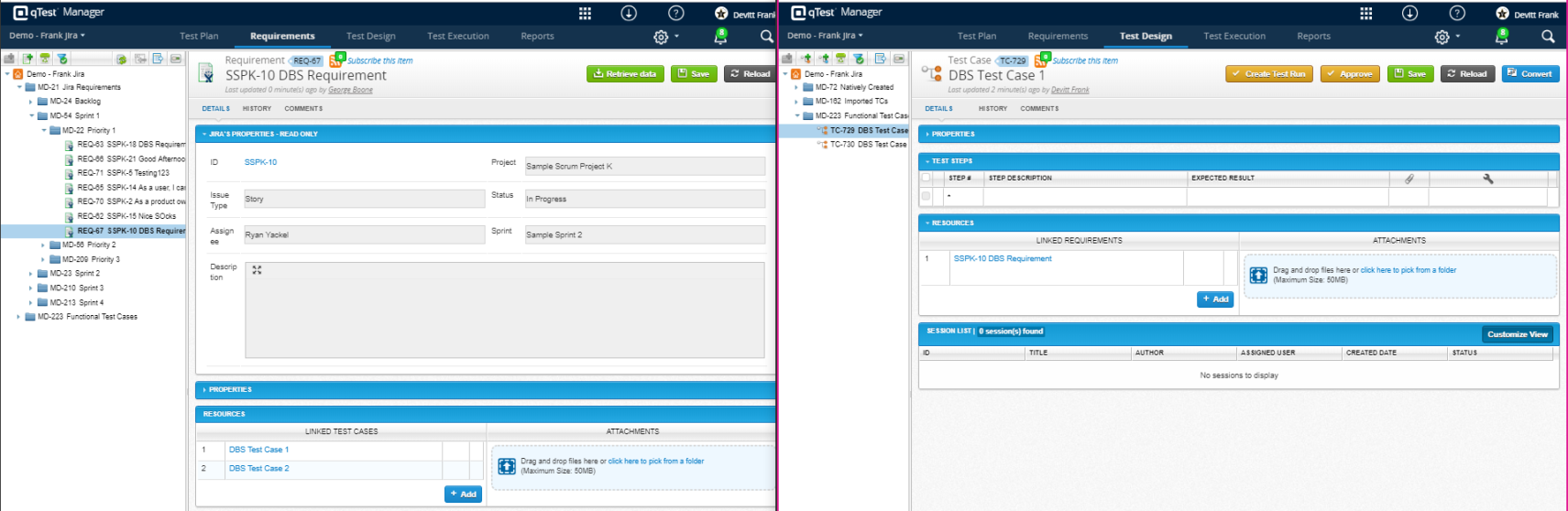Screen dimensions: 1568x511
Task: Open apps grid in right Test Design window
Action: coord(1365,13)
